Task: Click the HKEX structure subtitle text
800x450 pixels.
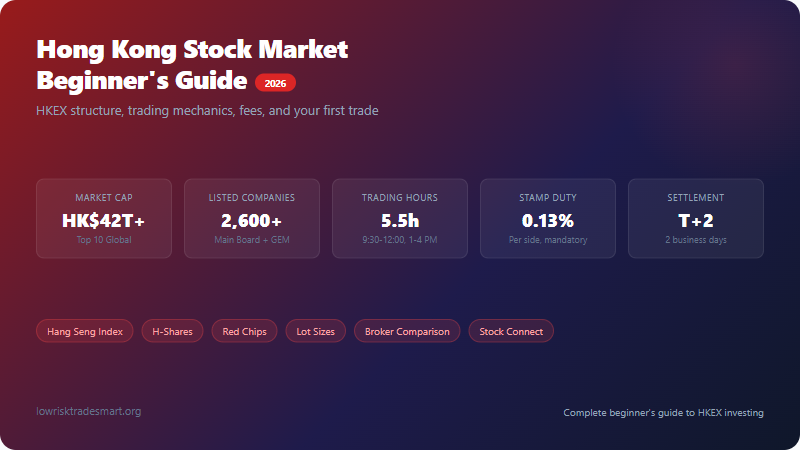Action: [207, 110]
